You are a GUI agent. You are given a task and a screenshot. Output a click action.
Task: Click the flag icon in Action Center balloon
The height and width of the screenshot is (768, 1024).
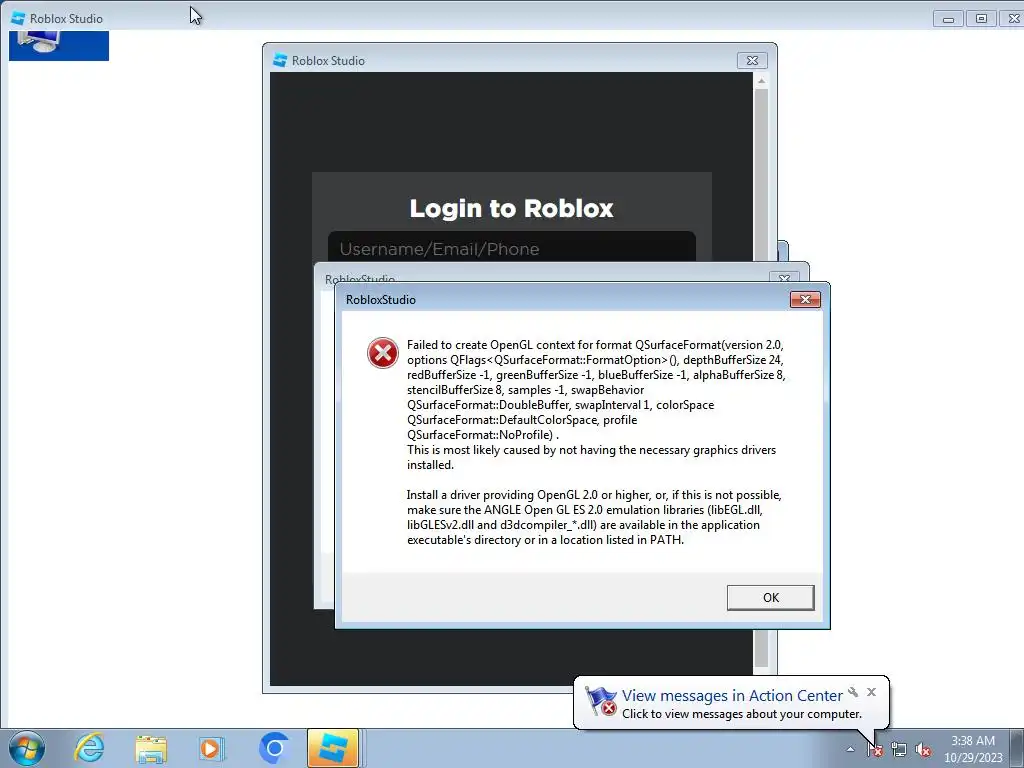tap(600, 701)
